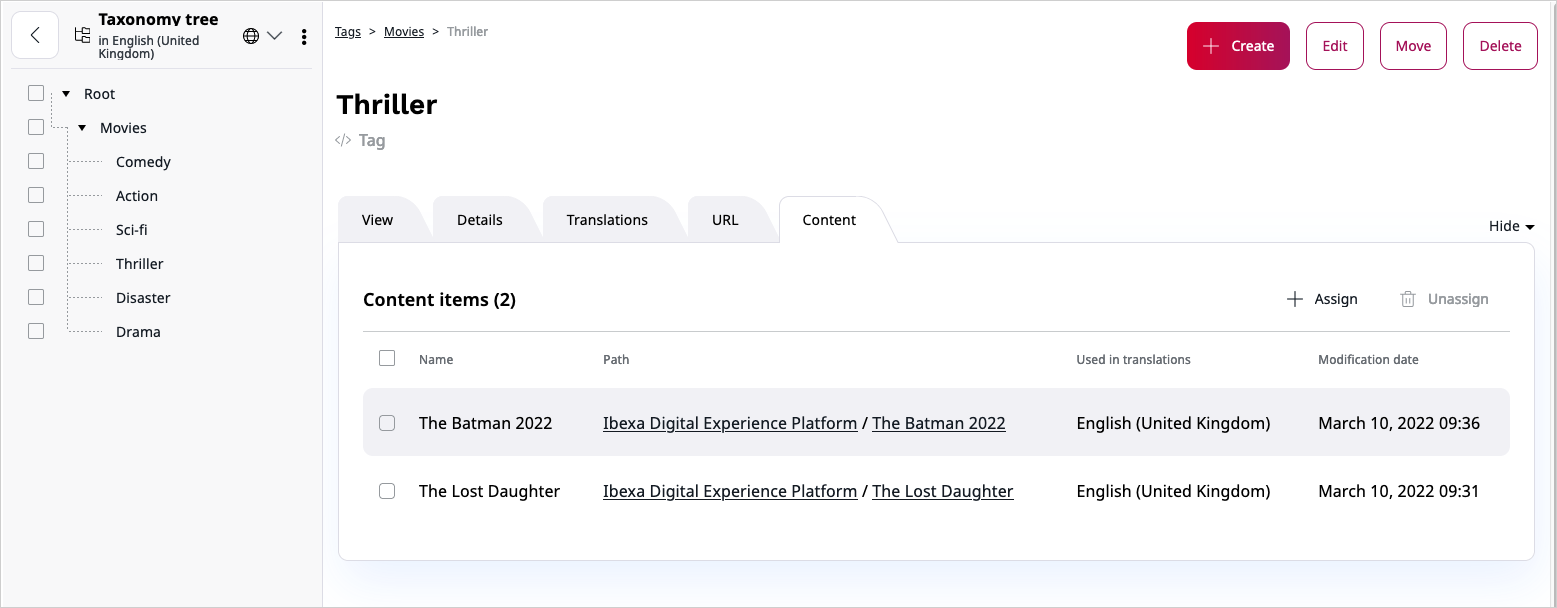Click the code icon beside Tag label
The width and height of the screenshot is (1557, 608).
(x=343, y=140)
